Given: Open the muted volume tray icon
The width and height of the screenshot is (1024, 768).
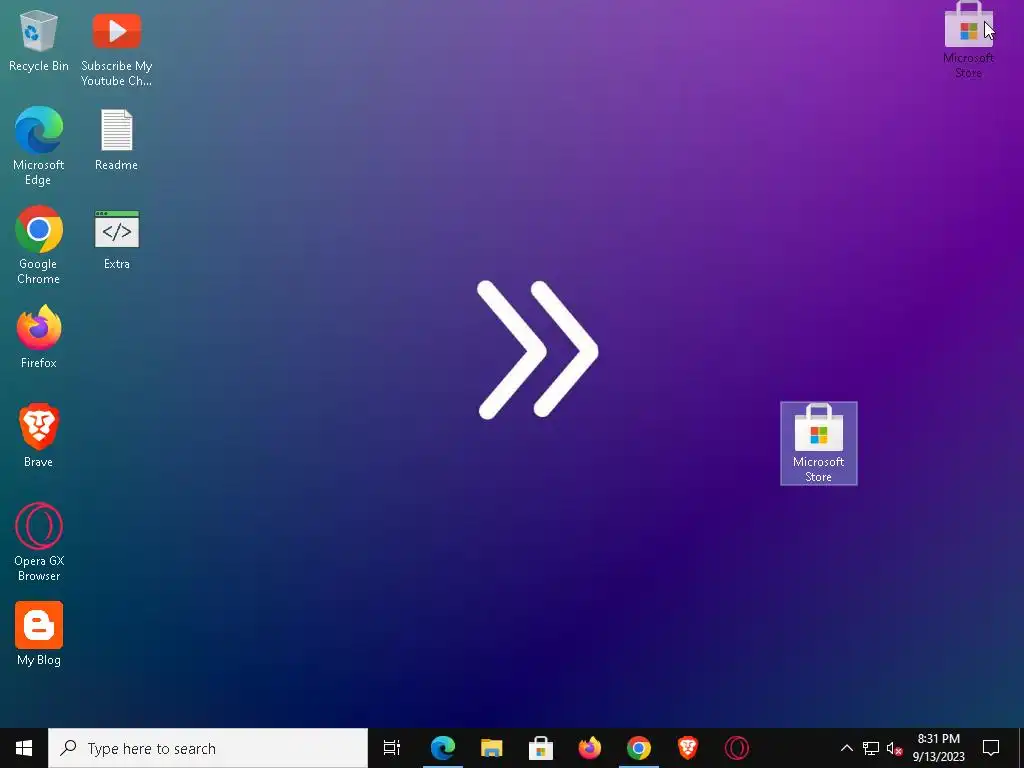Looking at the screenshot, I should point(894,748).
